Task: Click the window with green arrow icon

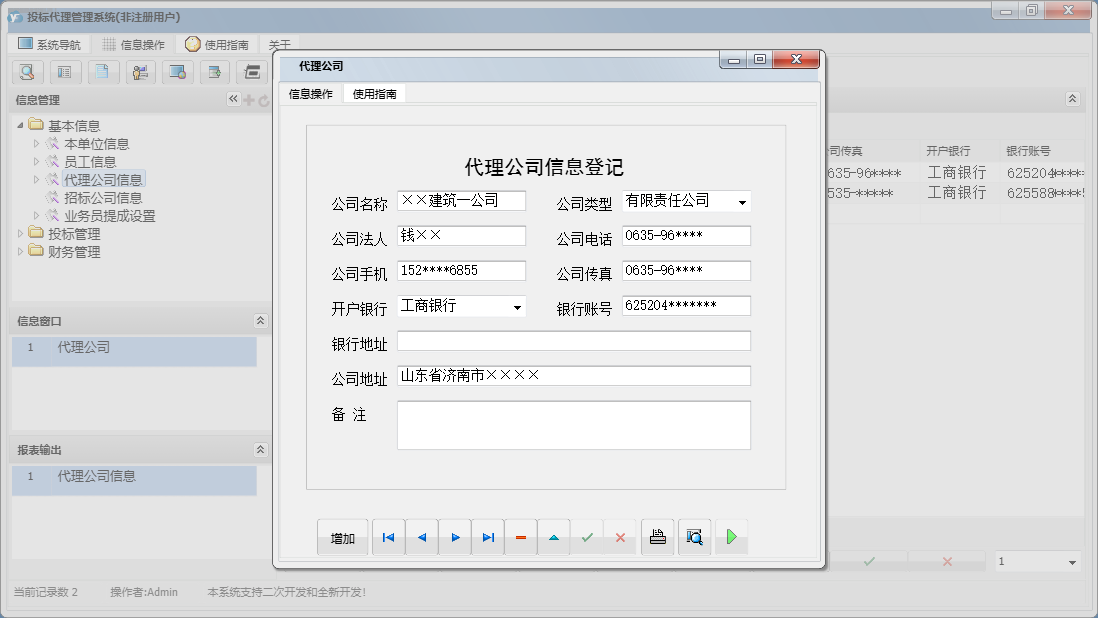Action: click(x=215, y=72)
